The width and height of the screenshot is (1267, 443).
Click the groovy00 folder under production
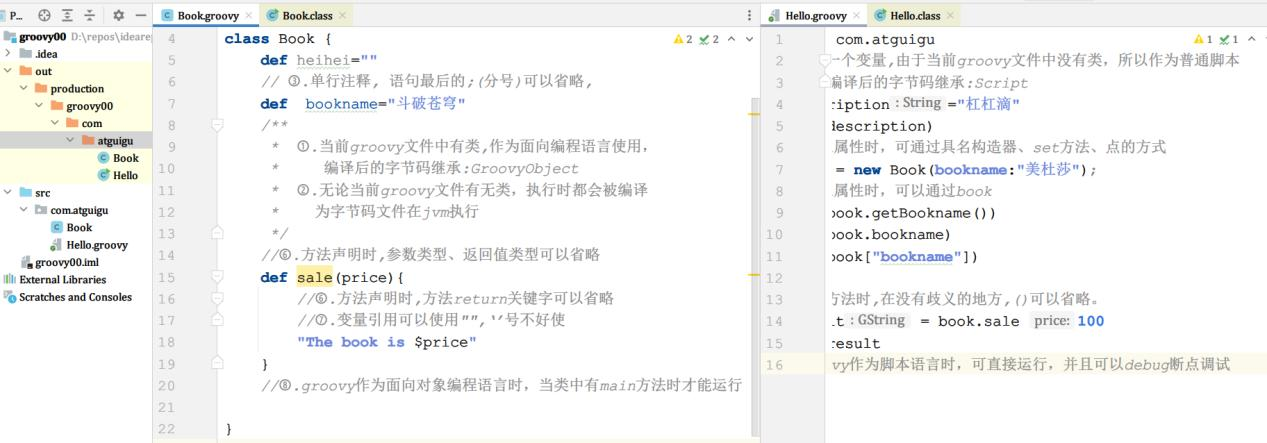click(x=89, y=106)
